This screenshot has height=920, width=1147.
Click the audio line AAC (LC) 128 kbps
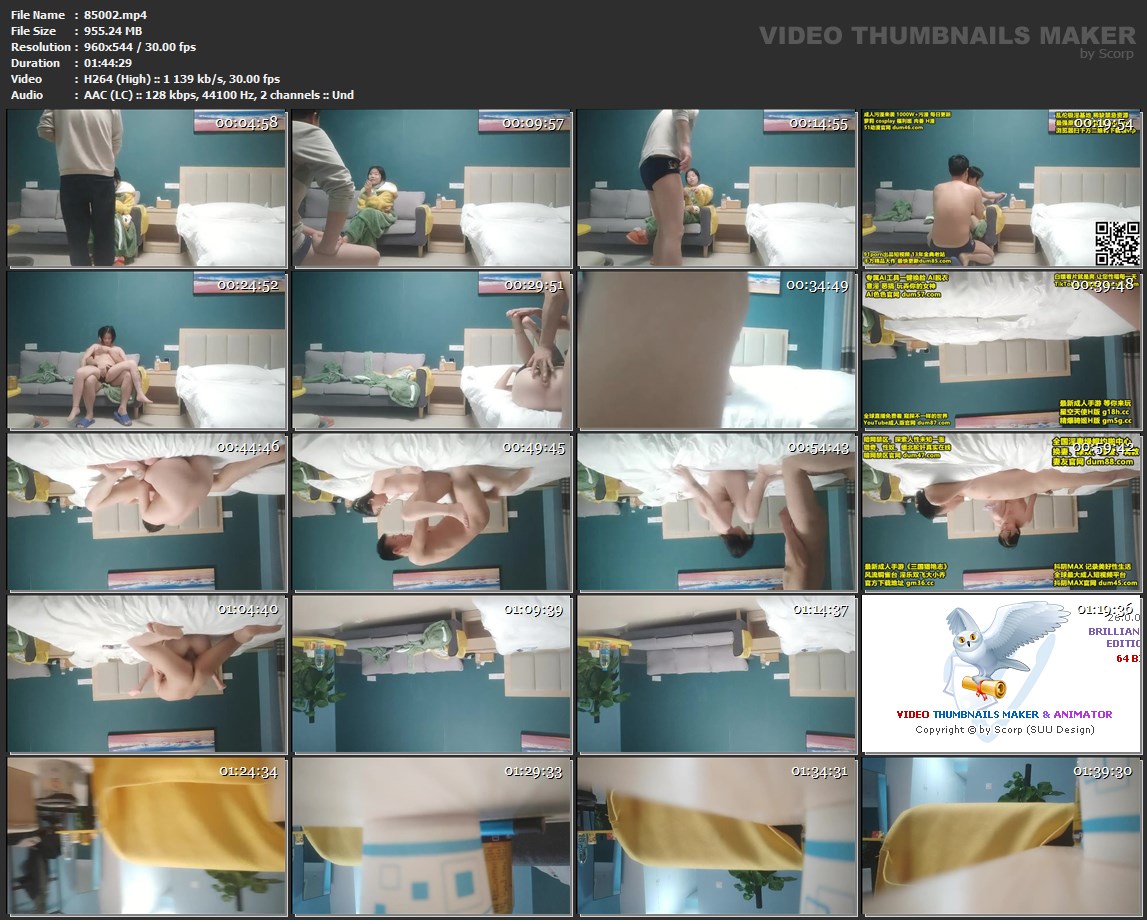[219, 95]
